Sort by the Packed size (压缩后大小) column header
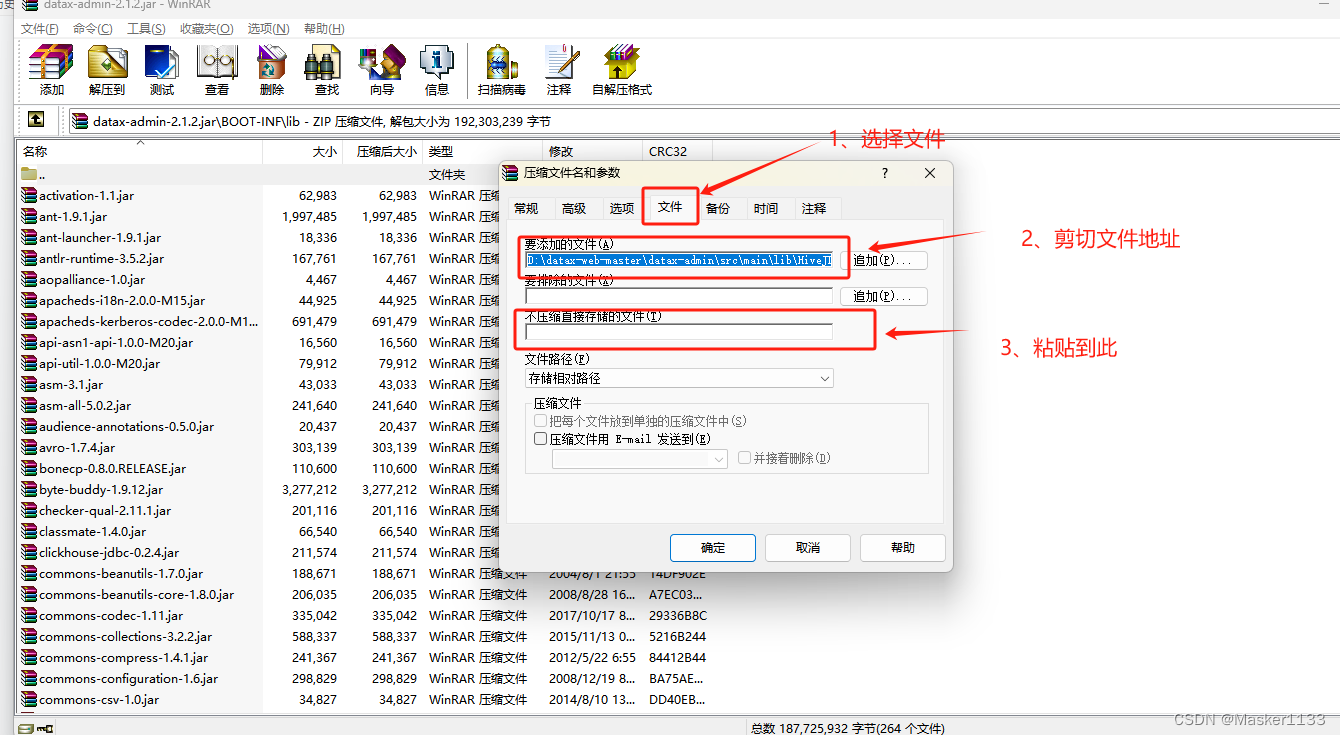 [x=382, y=152]
